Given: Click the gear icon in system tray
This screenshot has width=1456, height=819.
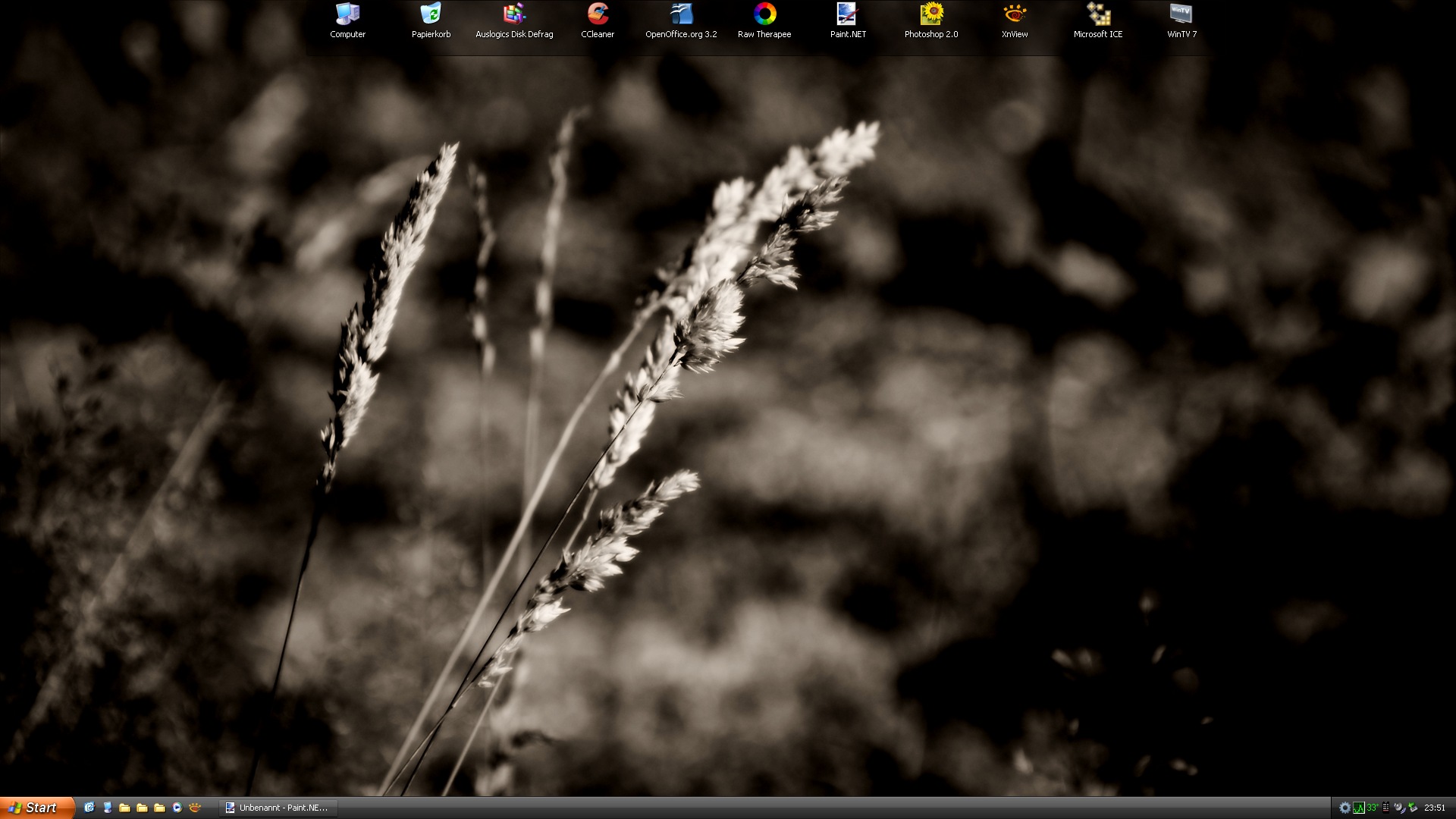Looking at the screenshot, I should click(1345, 808).
